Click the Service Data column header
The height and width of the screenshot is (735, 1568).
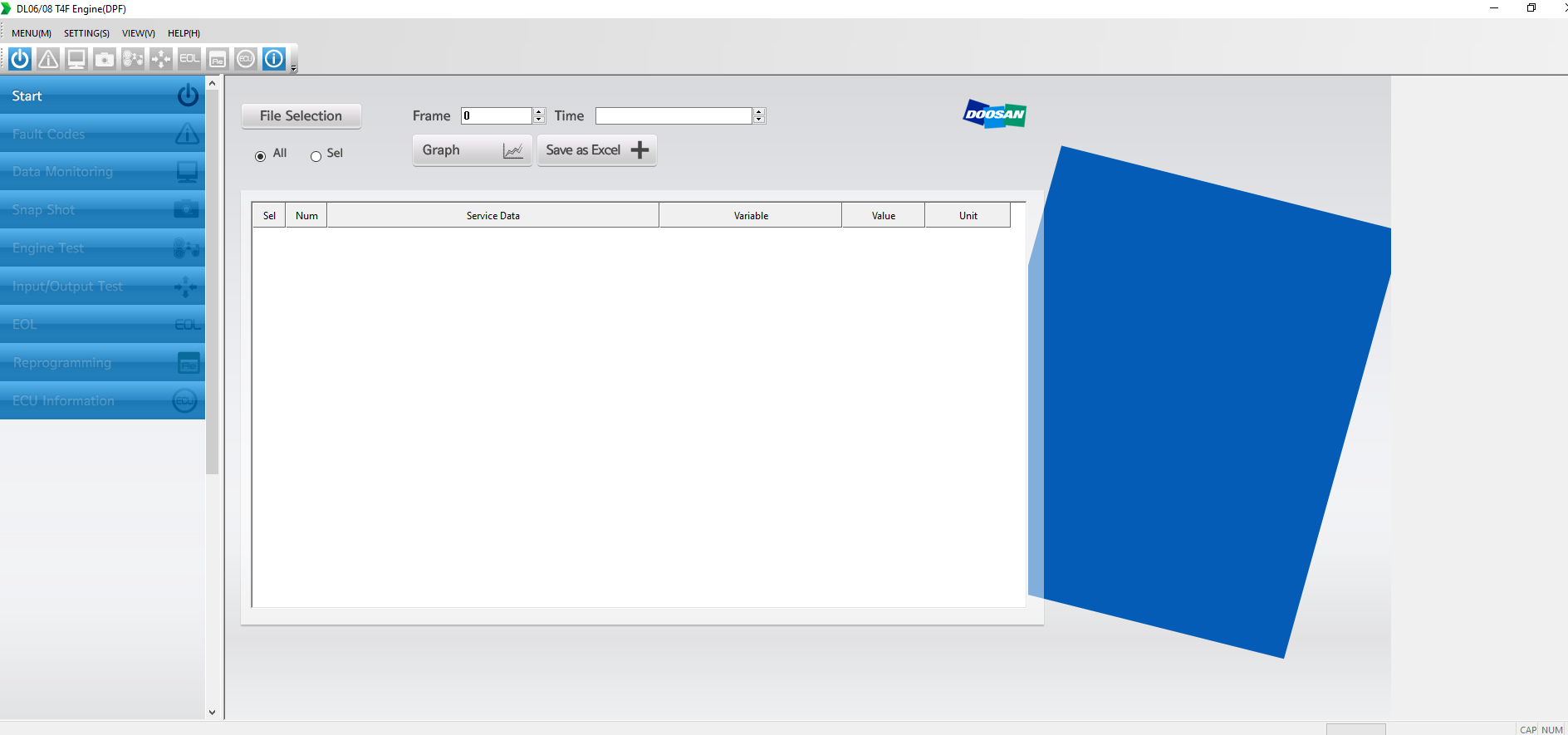point(493,215)
